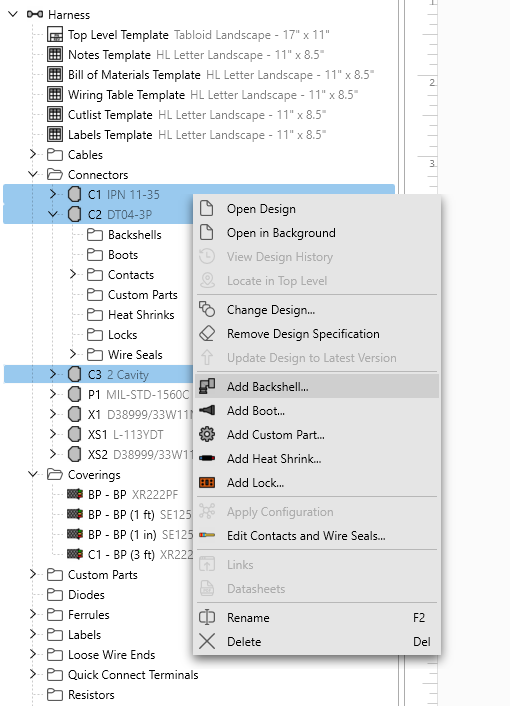Collapse the Harness root node
The height and width of the screenshot is (706, 510).
[x=13, y=14]
